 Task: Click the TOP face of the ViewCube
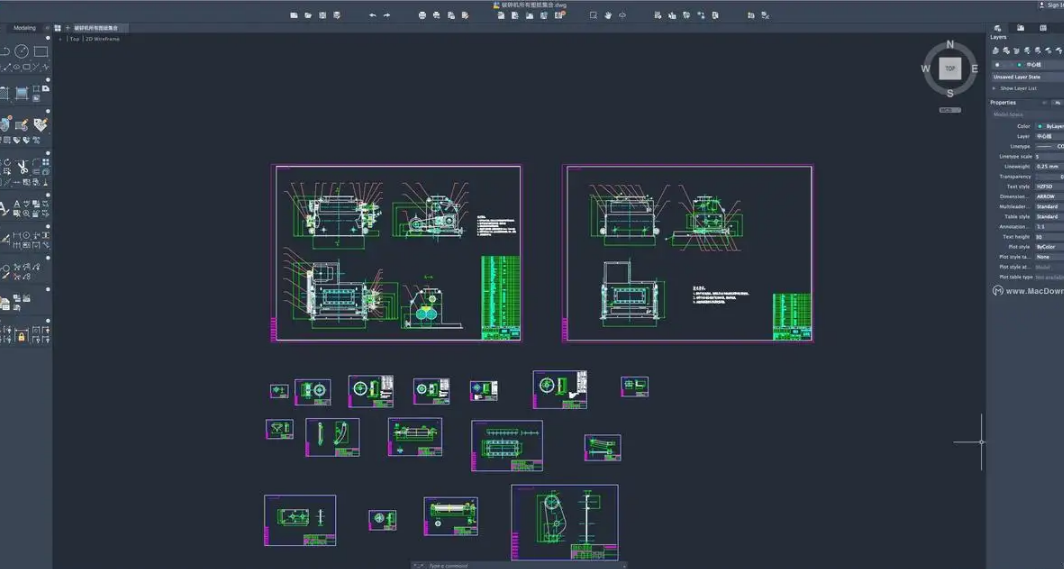click(x=950, y=68)
